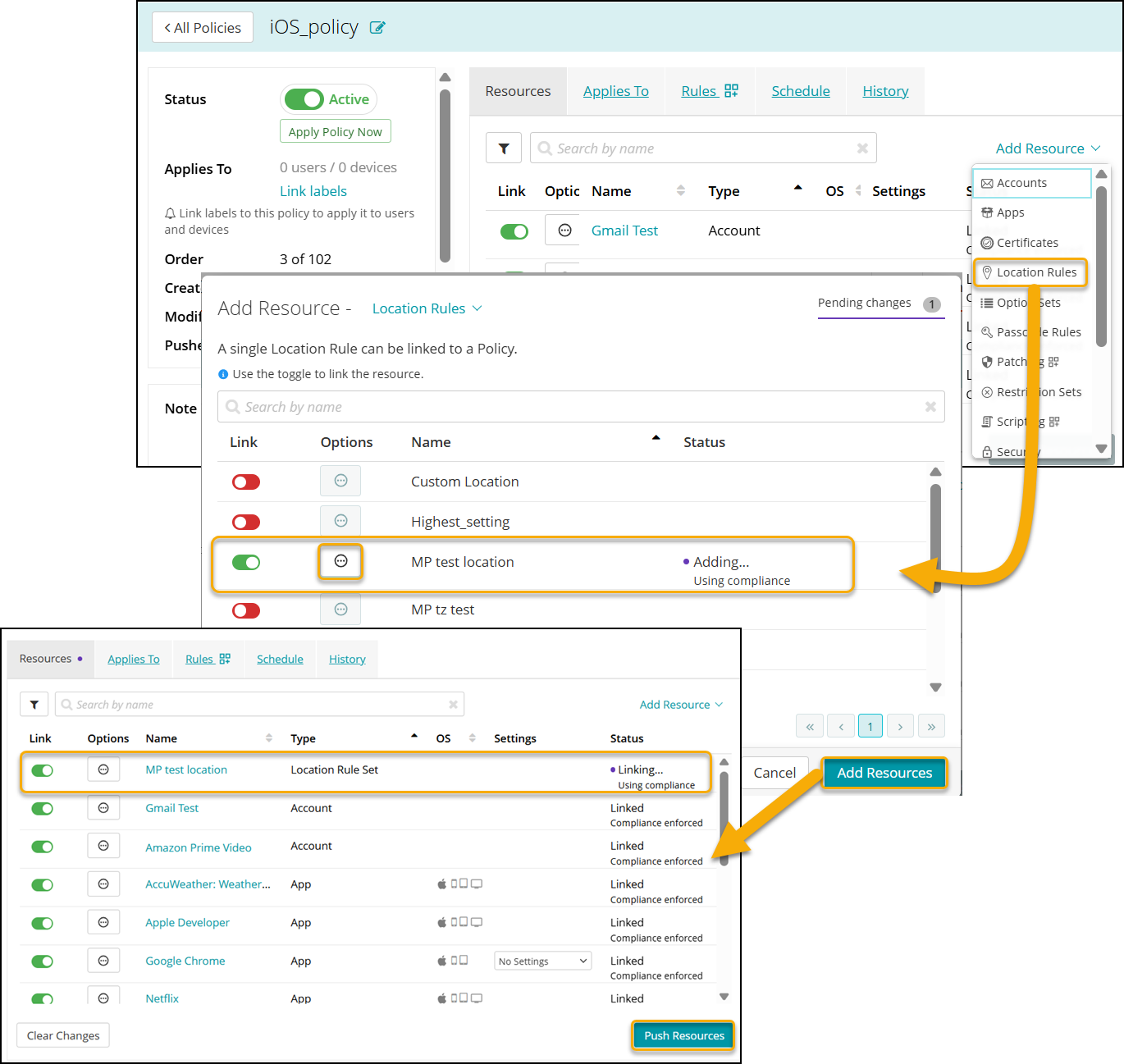Toggle the Active status switch
The image size is (1124, 1064).
point(304,99)
